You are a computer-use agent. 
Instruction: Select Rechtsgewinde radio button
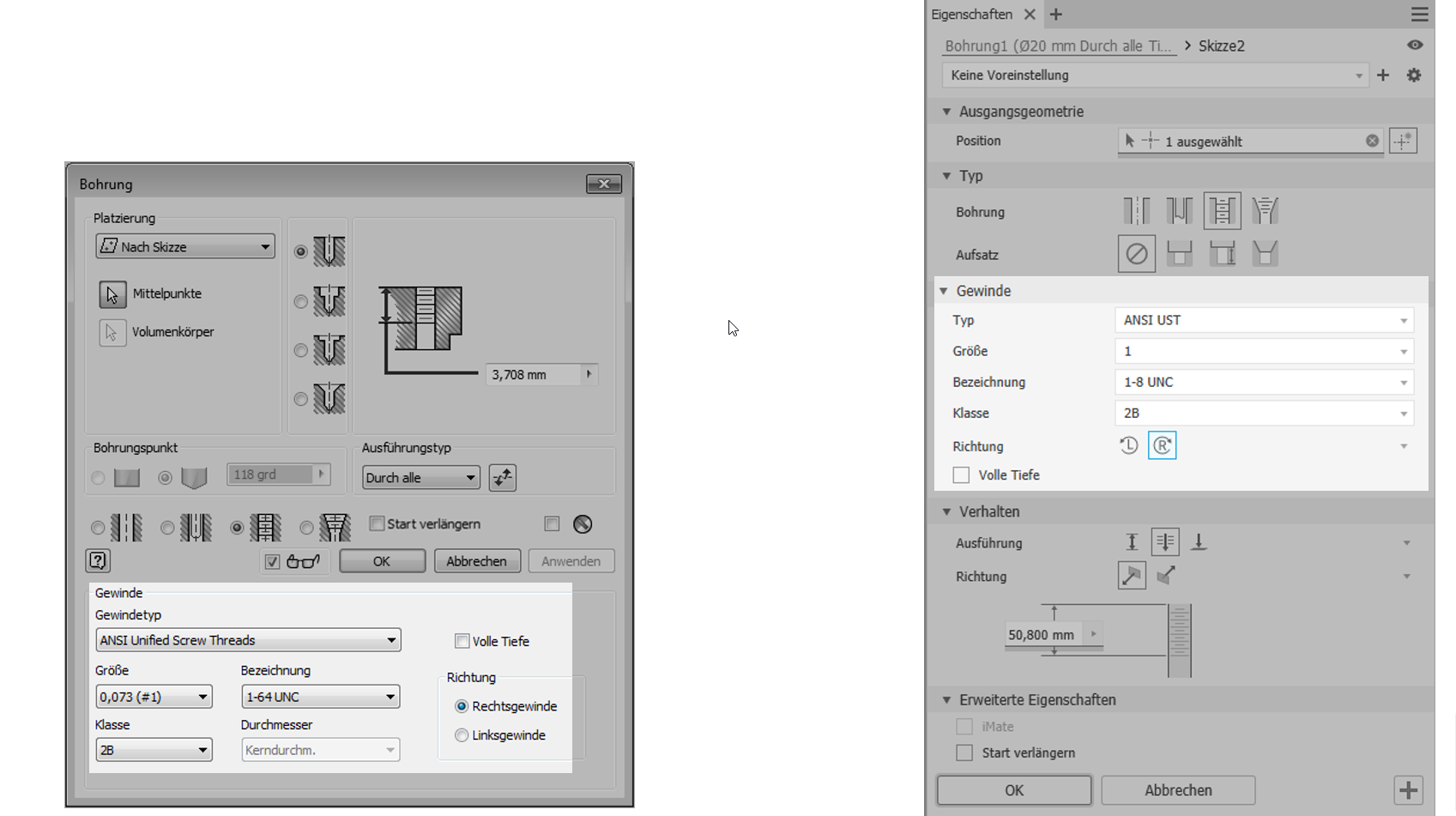pyautogui.click(x=462, y=706)
